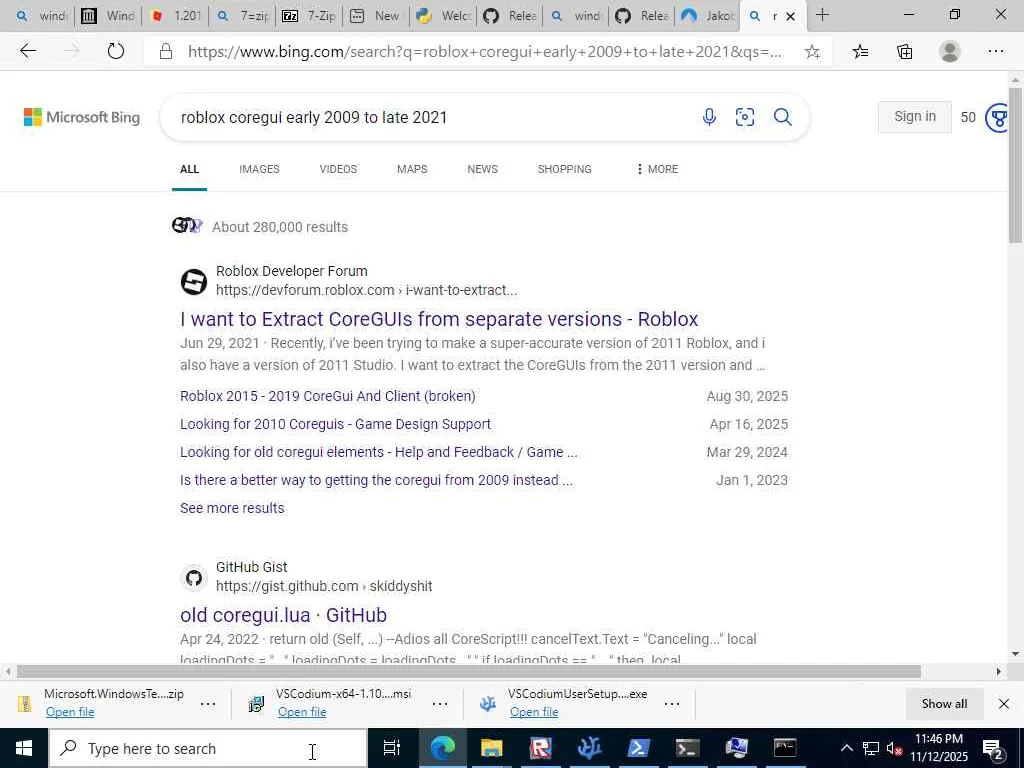Viewport: 1024px width, 768px height.
Task: Open a new browser tab
Action: pos(822,15)
